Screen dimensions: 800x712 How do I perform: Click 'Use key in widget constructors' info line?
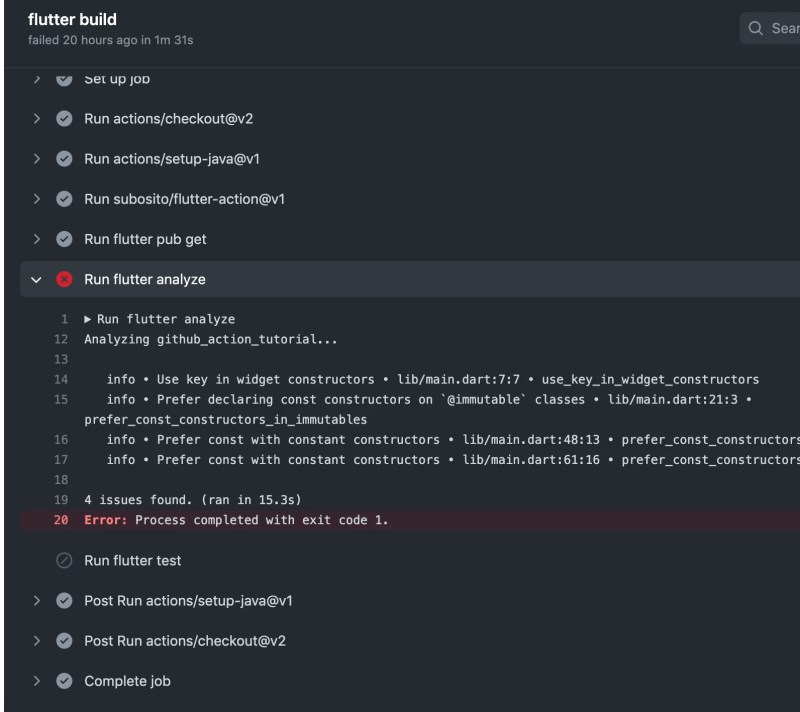433,379
